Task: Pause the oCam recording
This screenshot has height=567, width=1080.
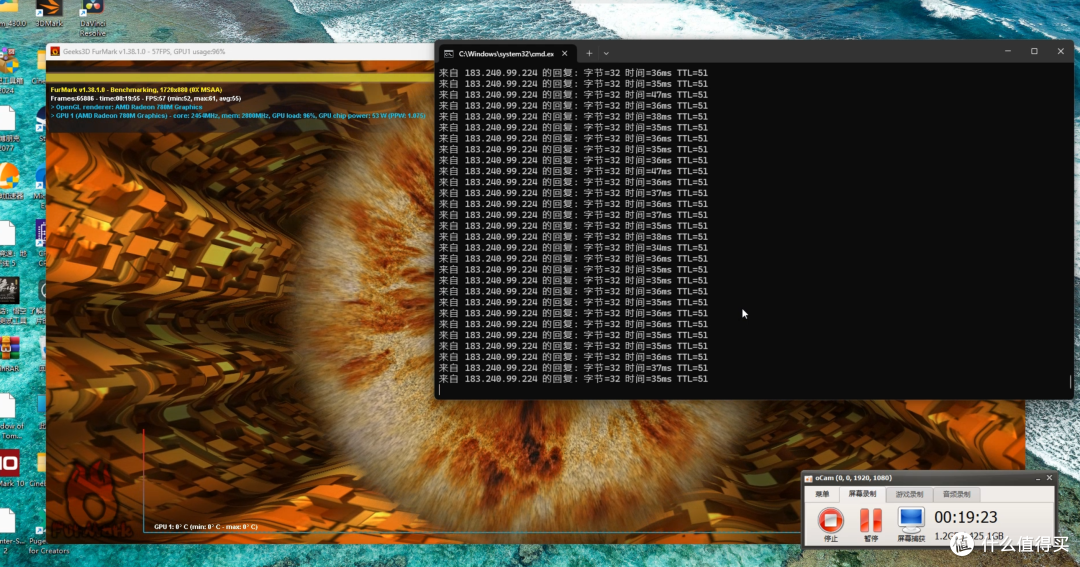Action: [x=871, y=520]
